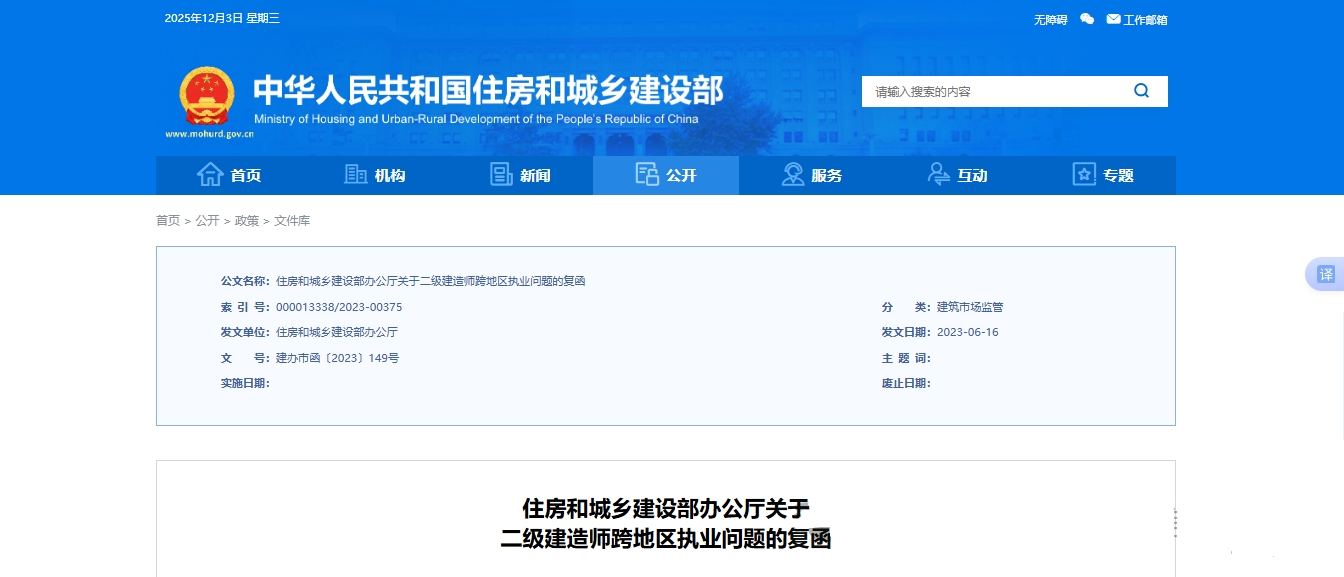
Task: Open the 公开 navigation tab
Action: (666, 175)
